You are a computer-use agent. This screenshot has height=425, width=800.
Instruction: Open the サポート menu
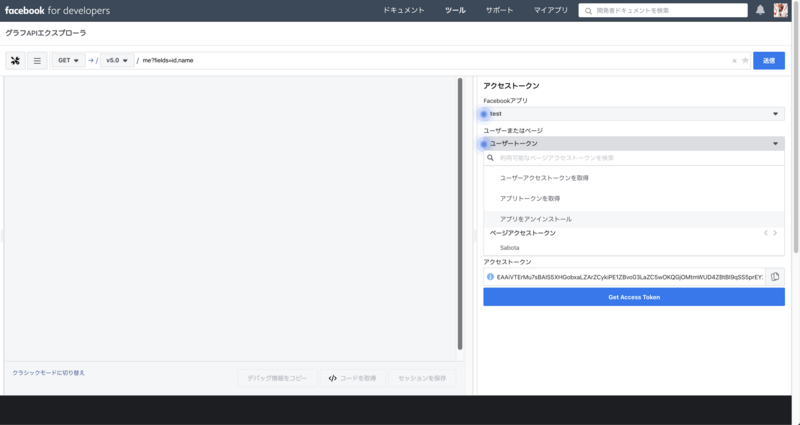(x=499, y=10)
